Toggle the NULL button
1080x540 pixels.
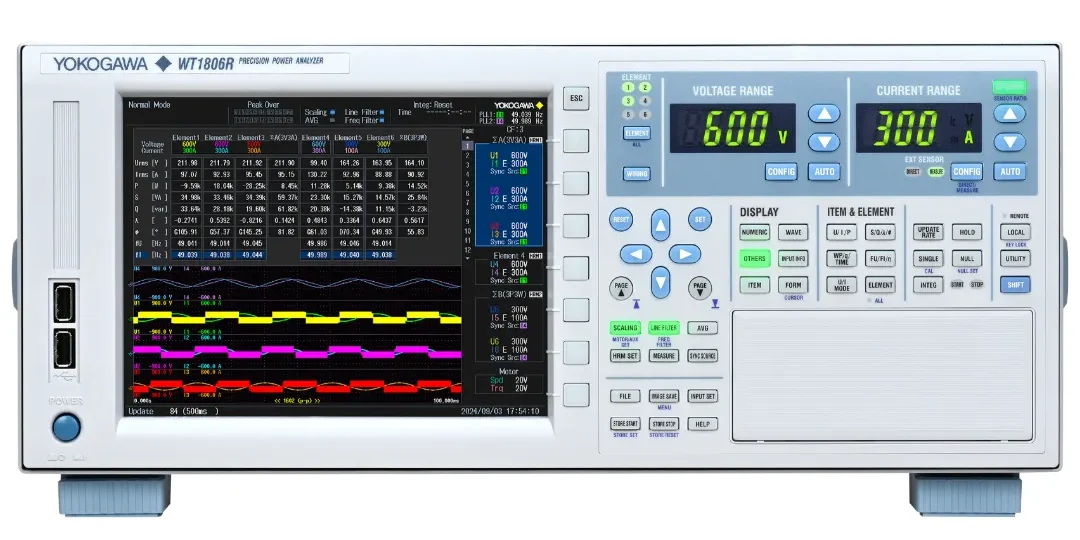point(966,259)
